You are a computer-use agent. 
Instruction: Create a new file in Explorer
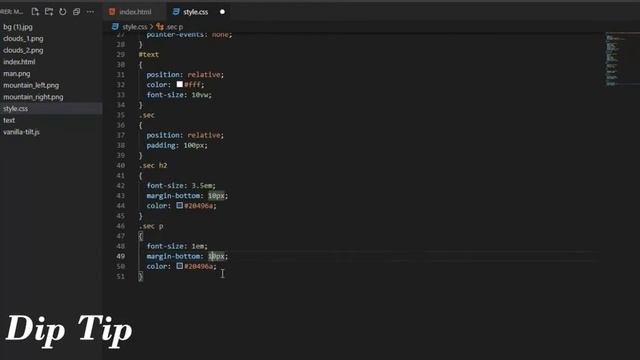(35, 12)
